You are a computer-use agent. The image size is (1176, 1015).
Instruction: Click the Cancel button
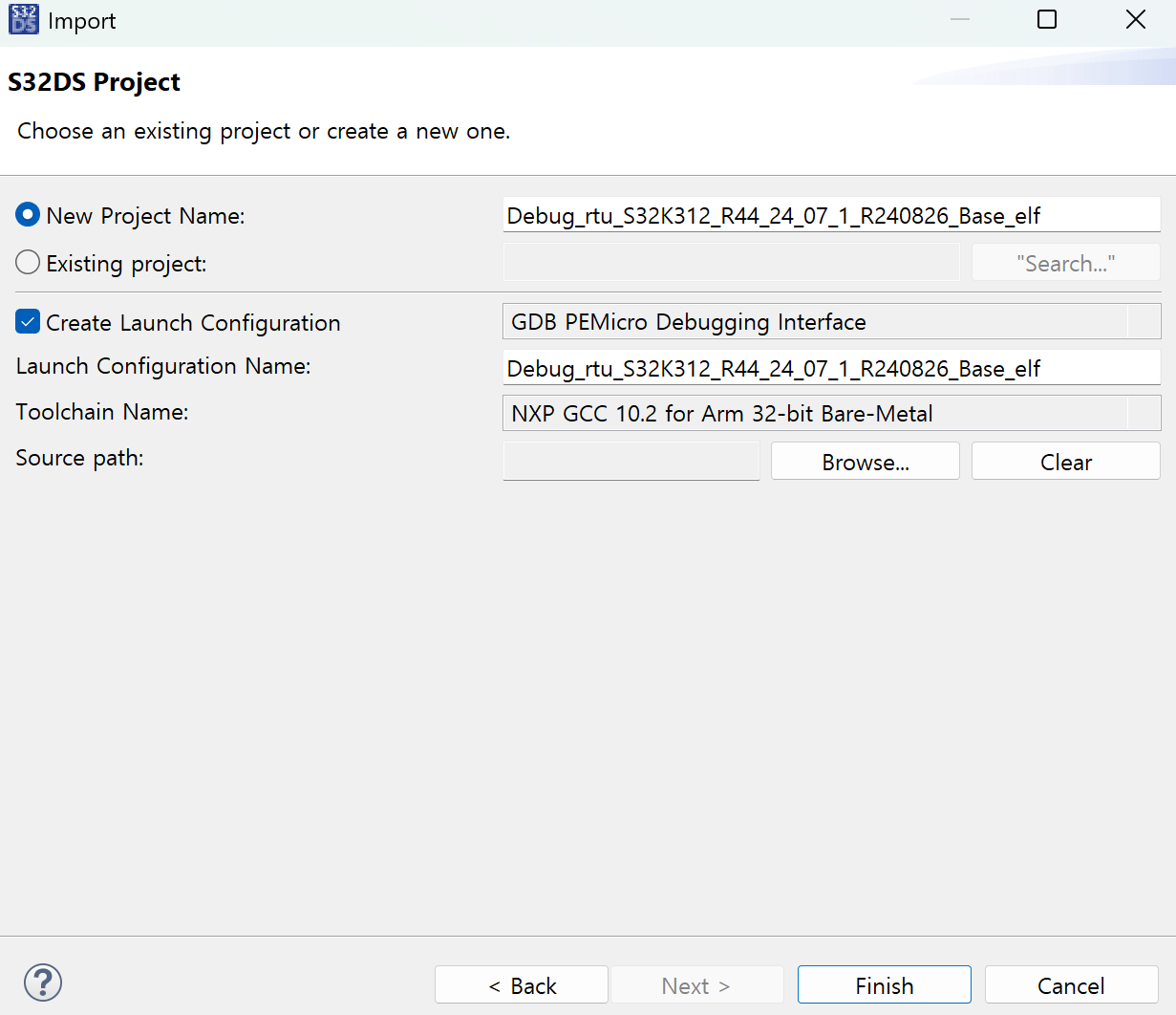[1072, 985]
